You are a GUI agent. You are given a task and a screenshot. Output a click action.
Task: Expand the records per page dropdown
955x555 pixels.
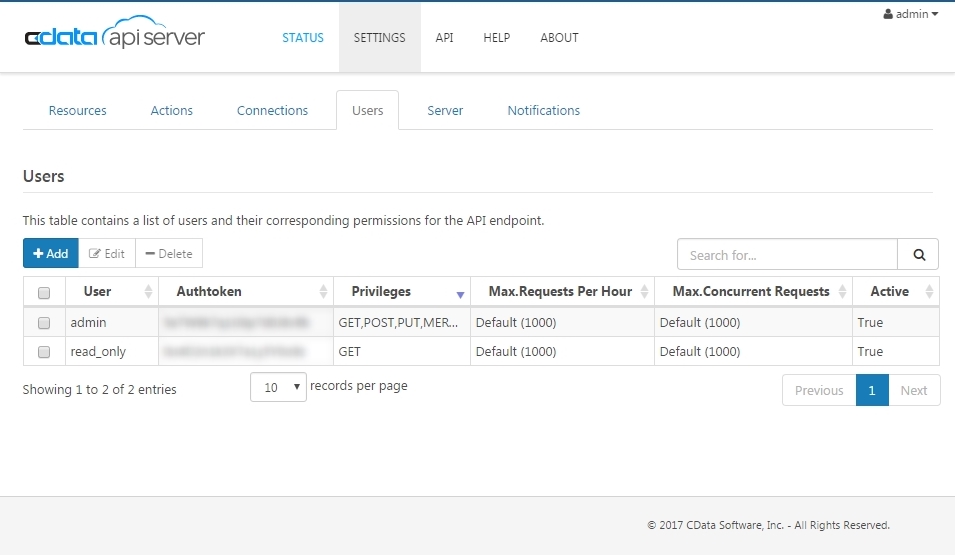278,387
